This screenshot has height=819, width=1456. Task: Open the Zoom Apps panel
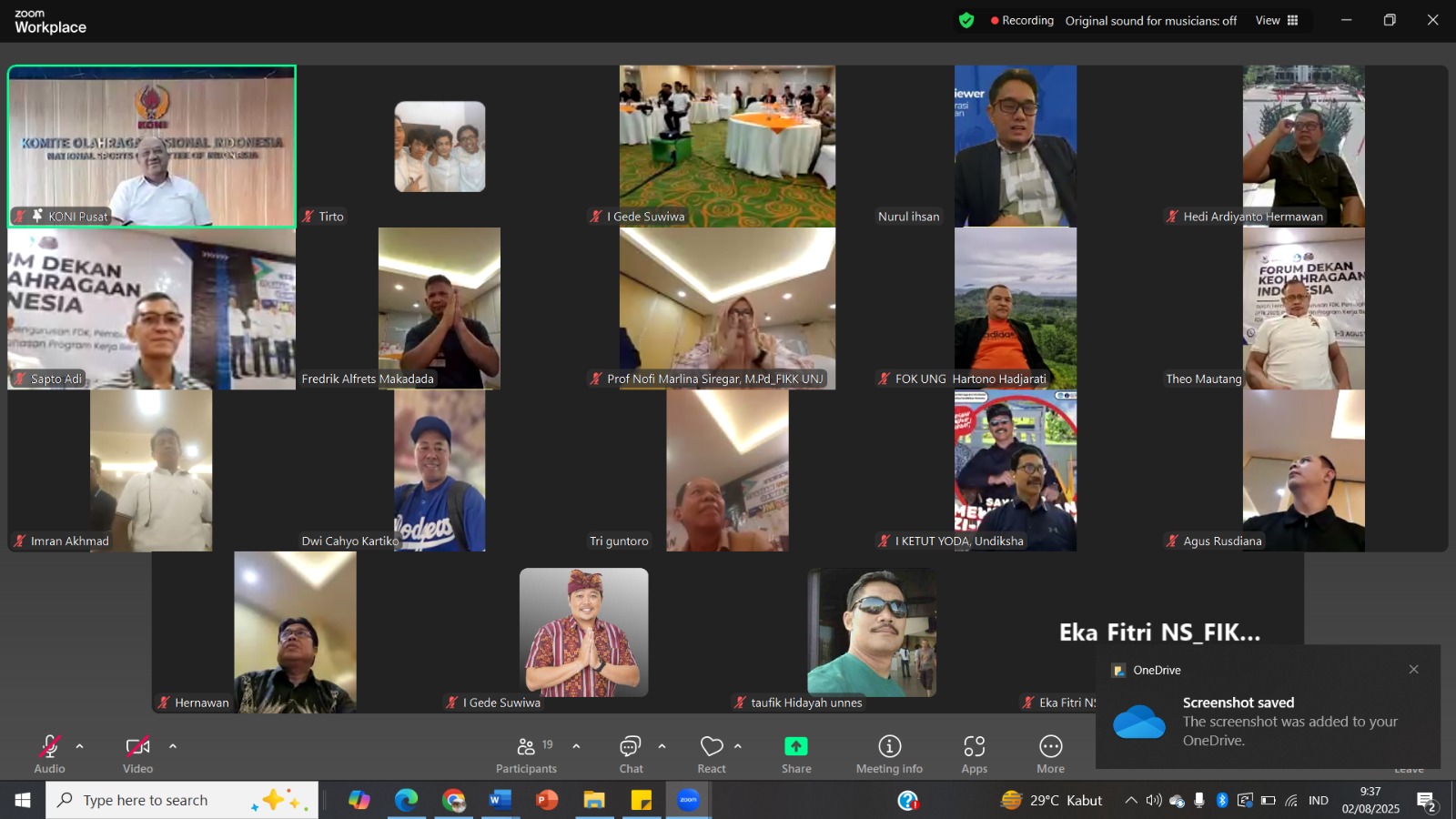click(x=974, y=753)
